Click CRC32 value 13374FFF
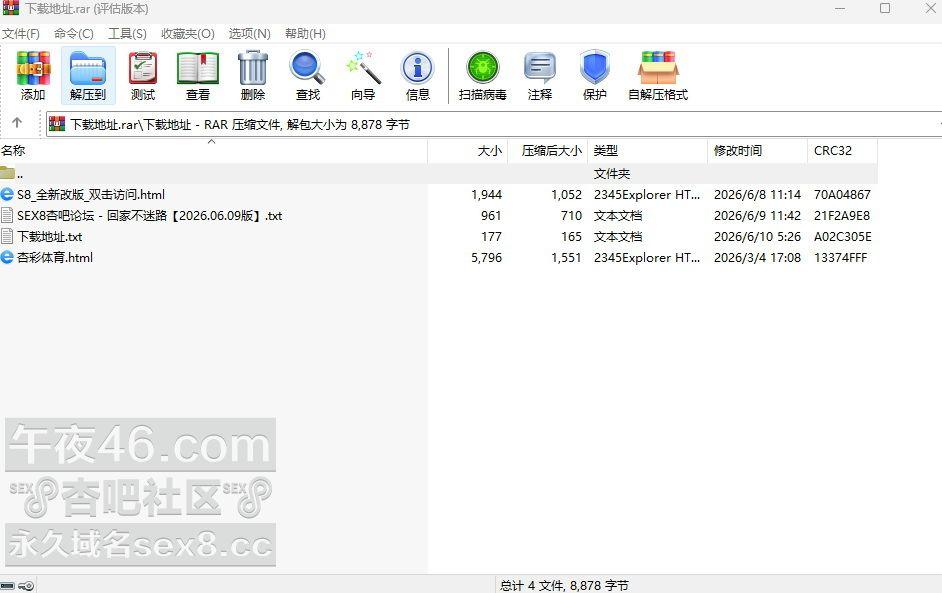This screenshot has width=942, height=593. click(840, 258)
